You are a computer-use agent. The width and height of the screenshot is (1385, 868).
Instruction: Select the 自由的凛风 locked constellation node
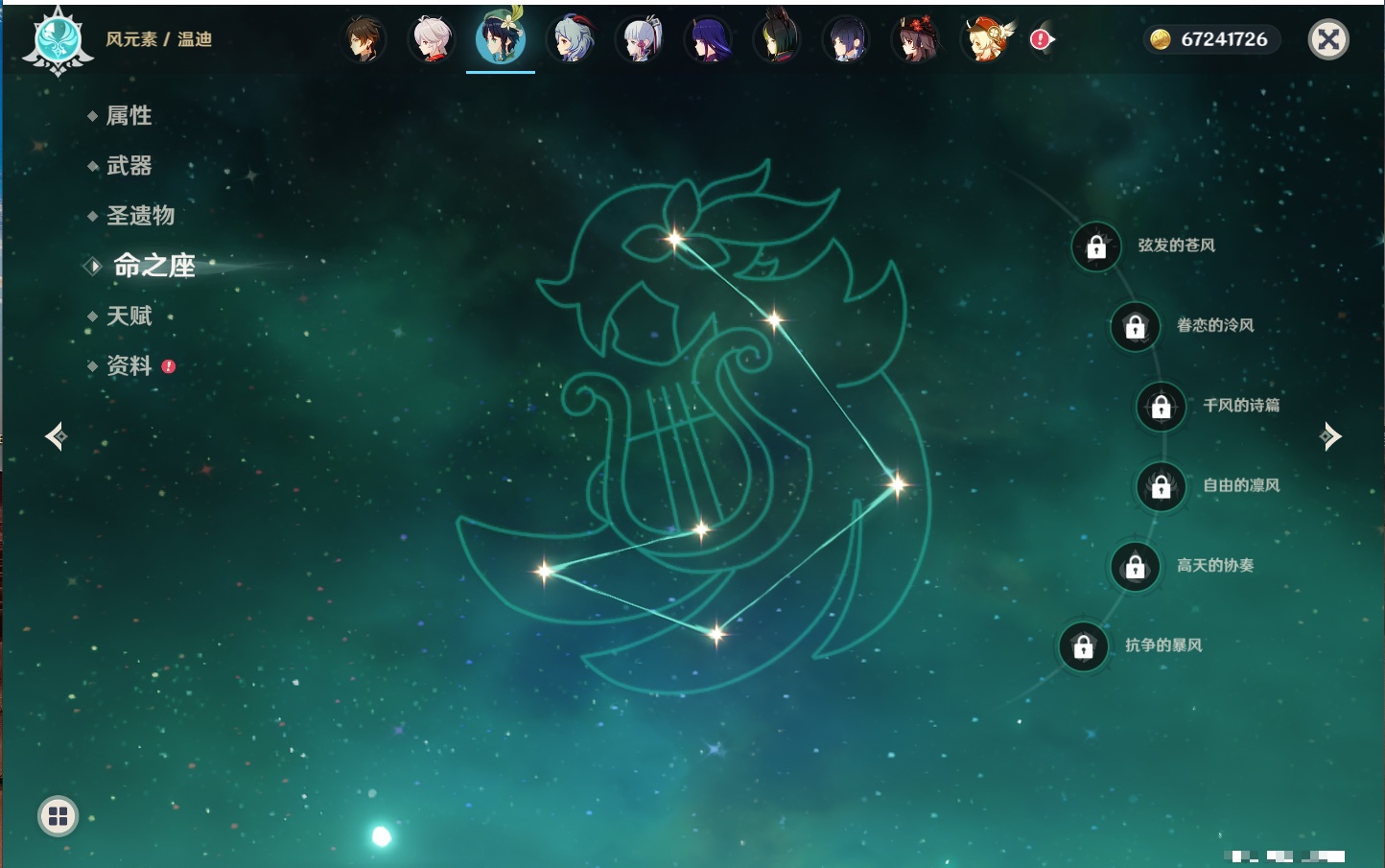point(1162,486)
